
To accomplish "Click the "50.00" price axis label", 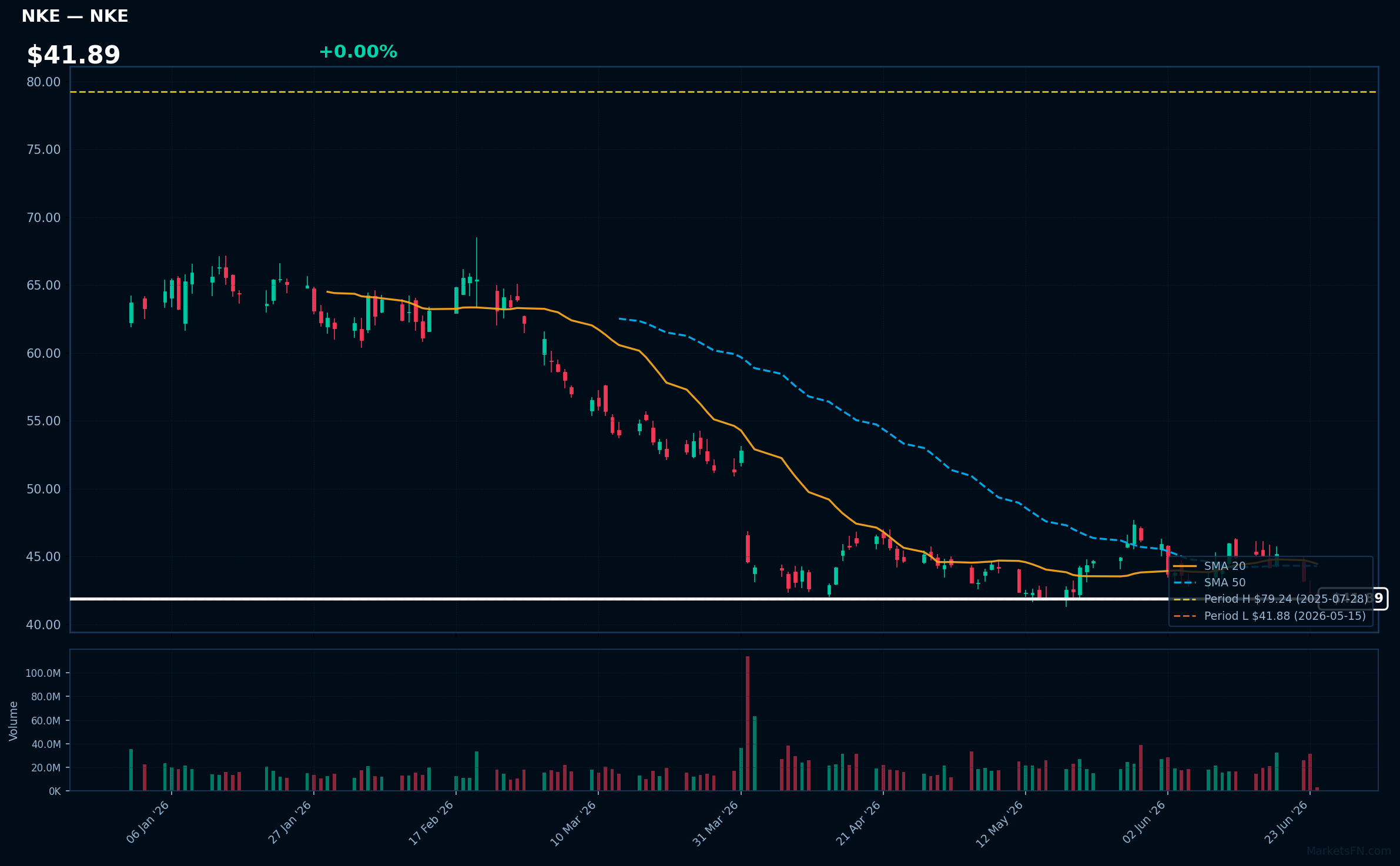I will tap(43, 489).
